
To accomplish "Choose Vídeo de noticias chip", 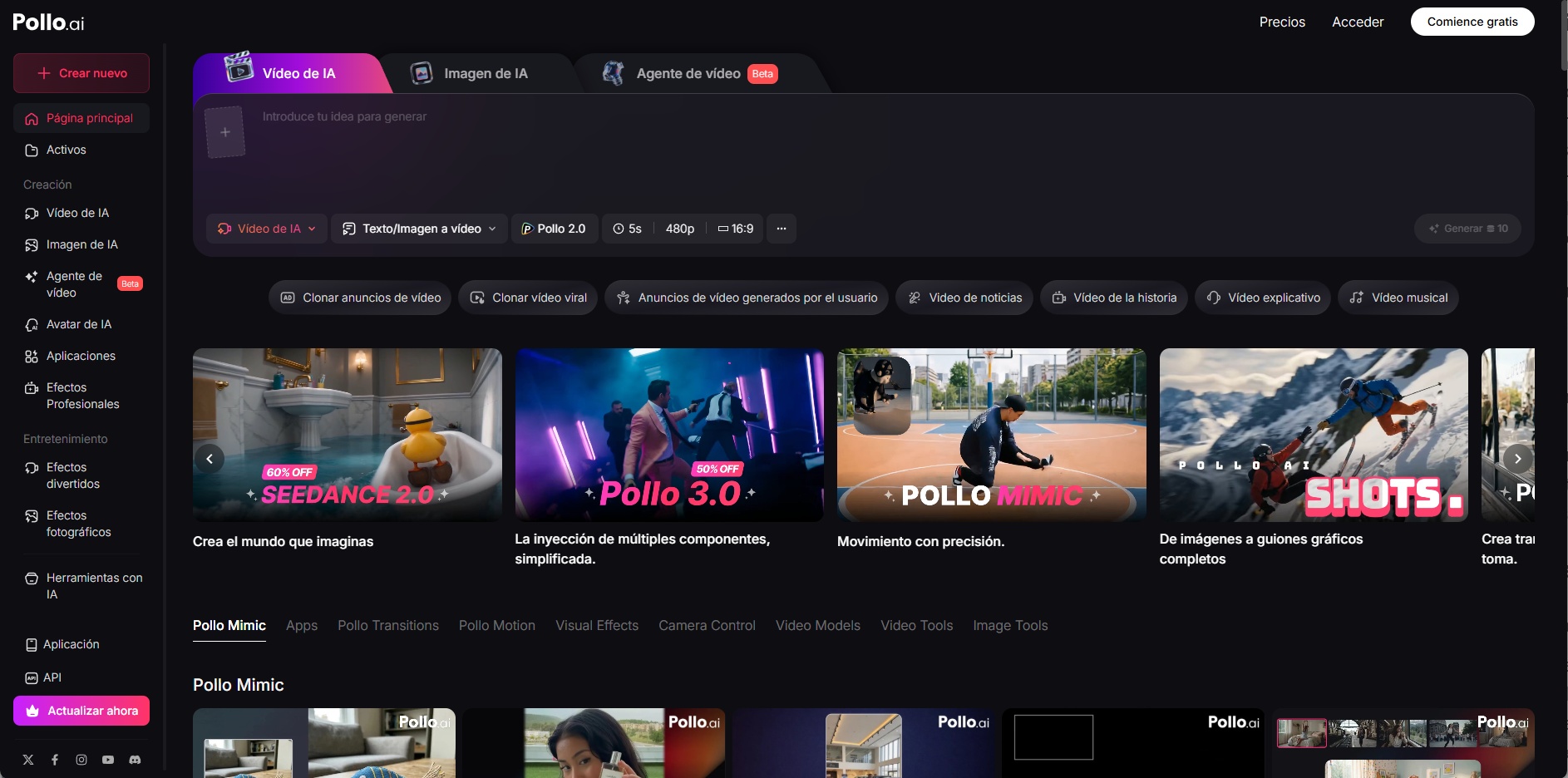I will pos(964,298).
